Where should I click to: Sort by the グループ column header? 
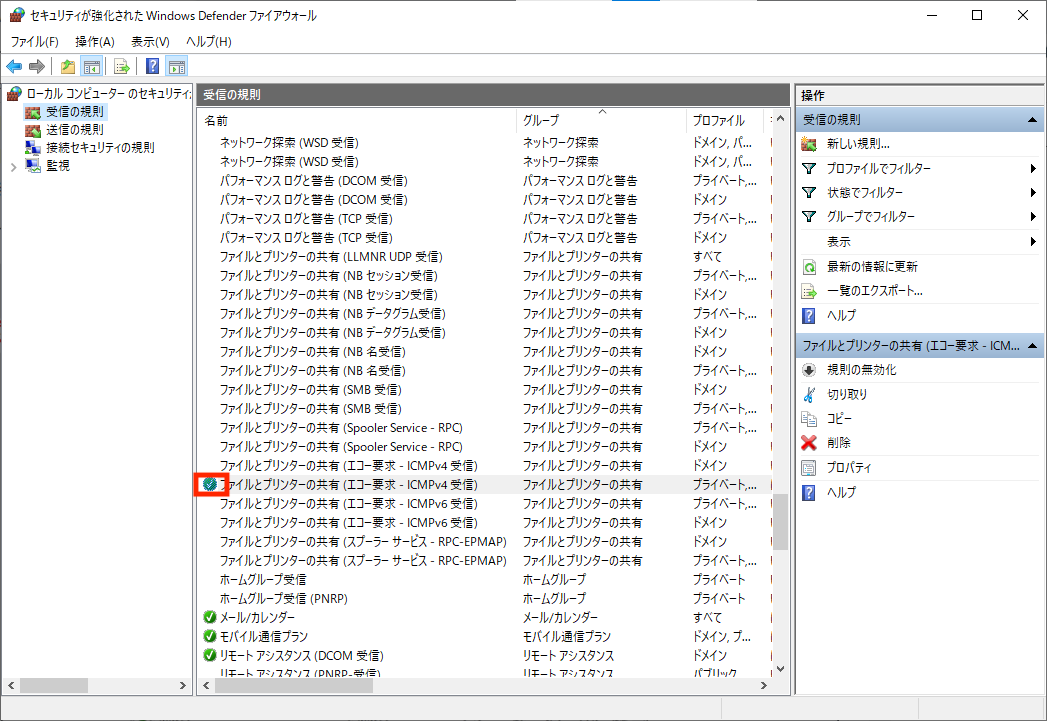601,120
